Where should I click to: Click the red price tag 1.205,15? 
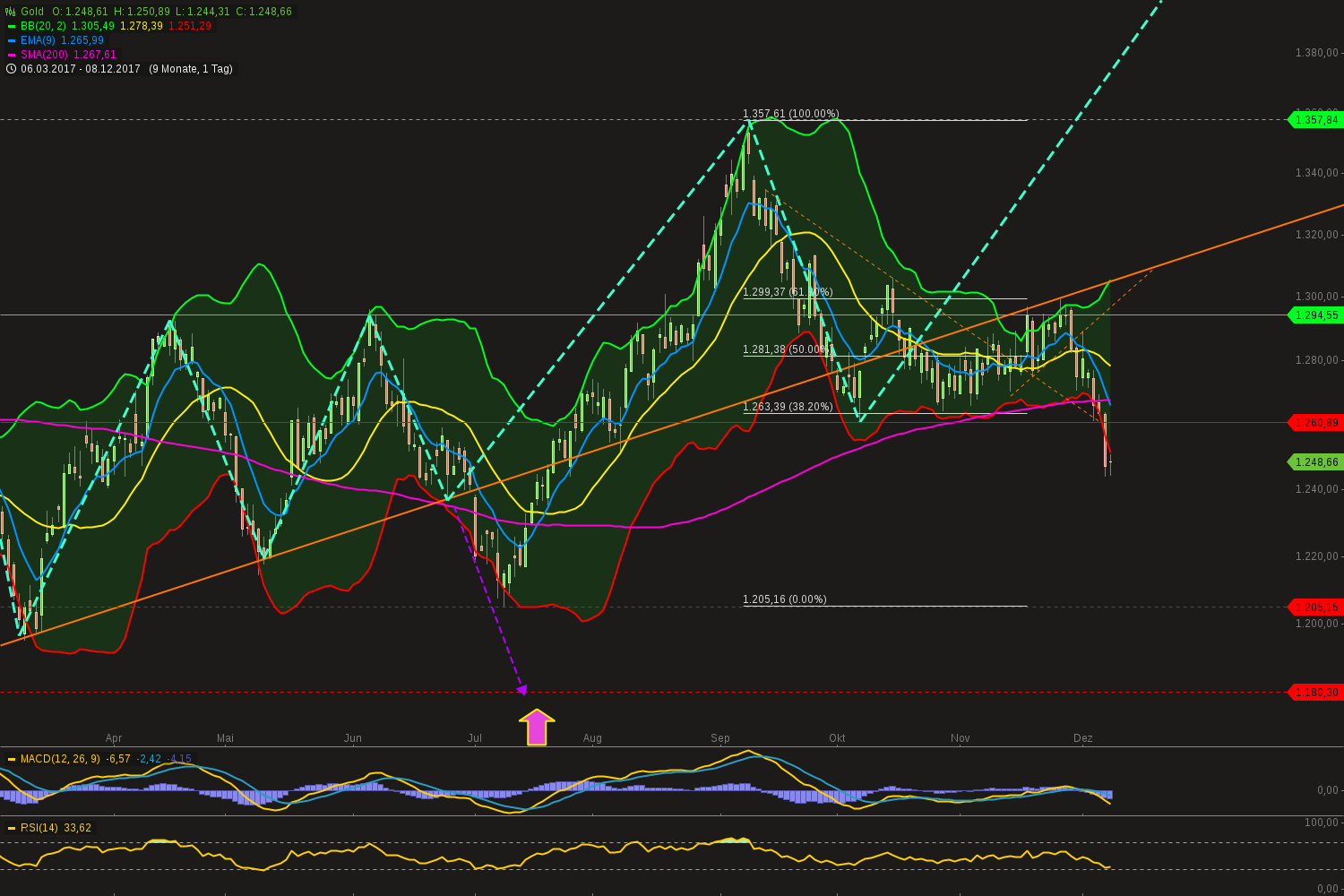[1315, 607]
